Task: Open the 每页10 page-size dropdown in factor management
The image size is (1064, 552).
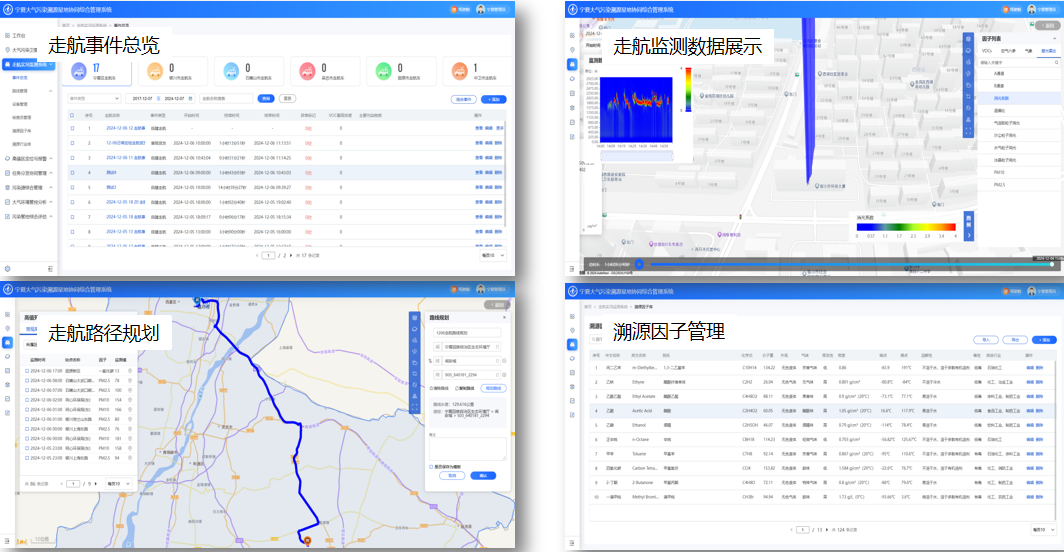Action: point(1043,530)
